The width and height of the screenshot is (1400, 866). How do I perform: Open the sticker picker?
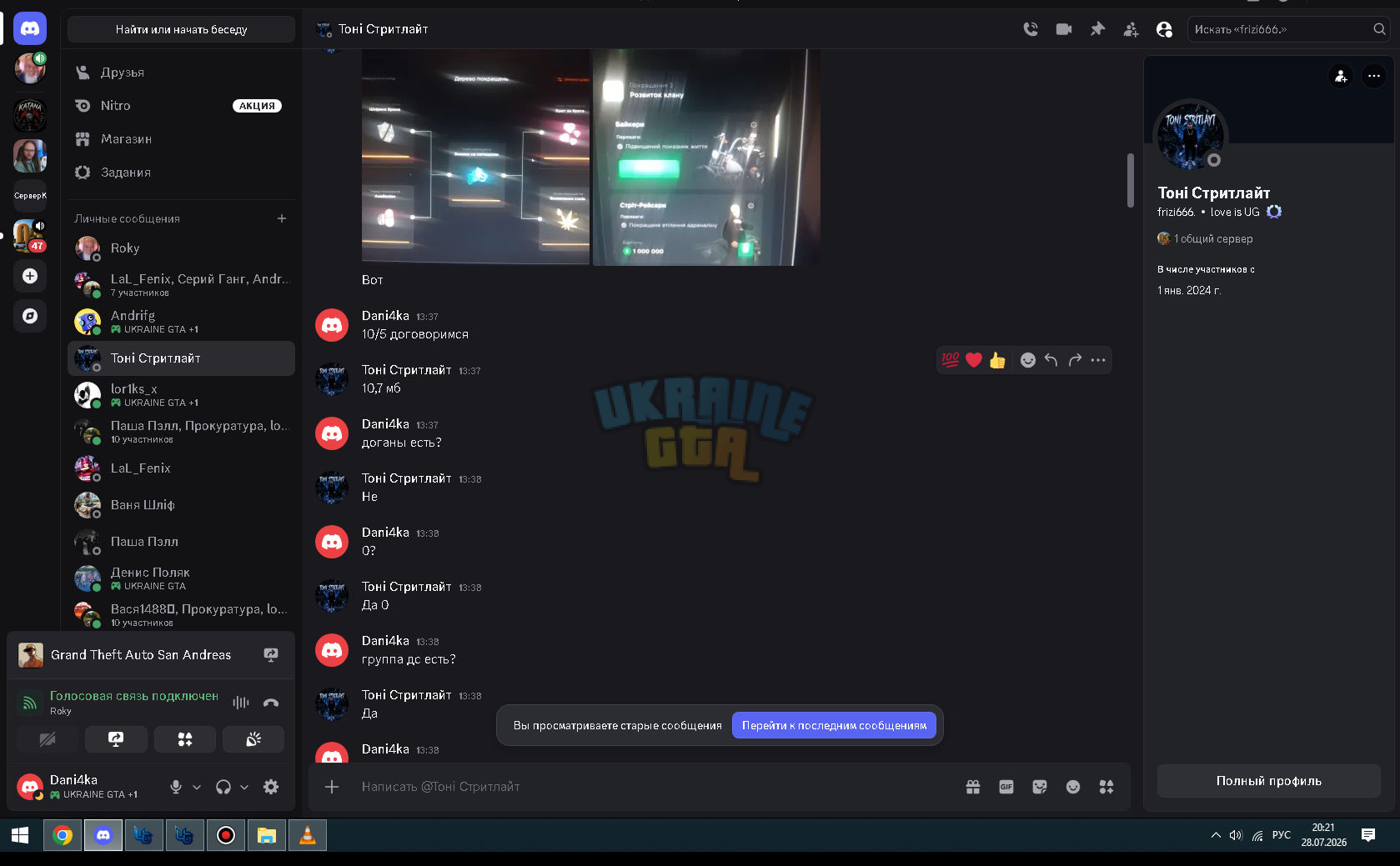coord(1040,787)
